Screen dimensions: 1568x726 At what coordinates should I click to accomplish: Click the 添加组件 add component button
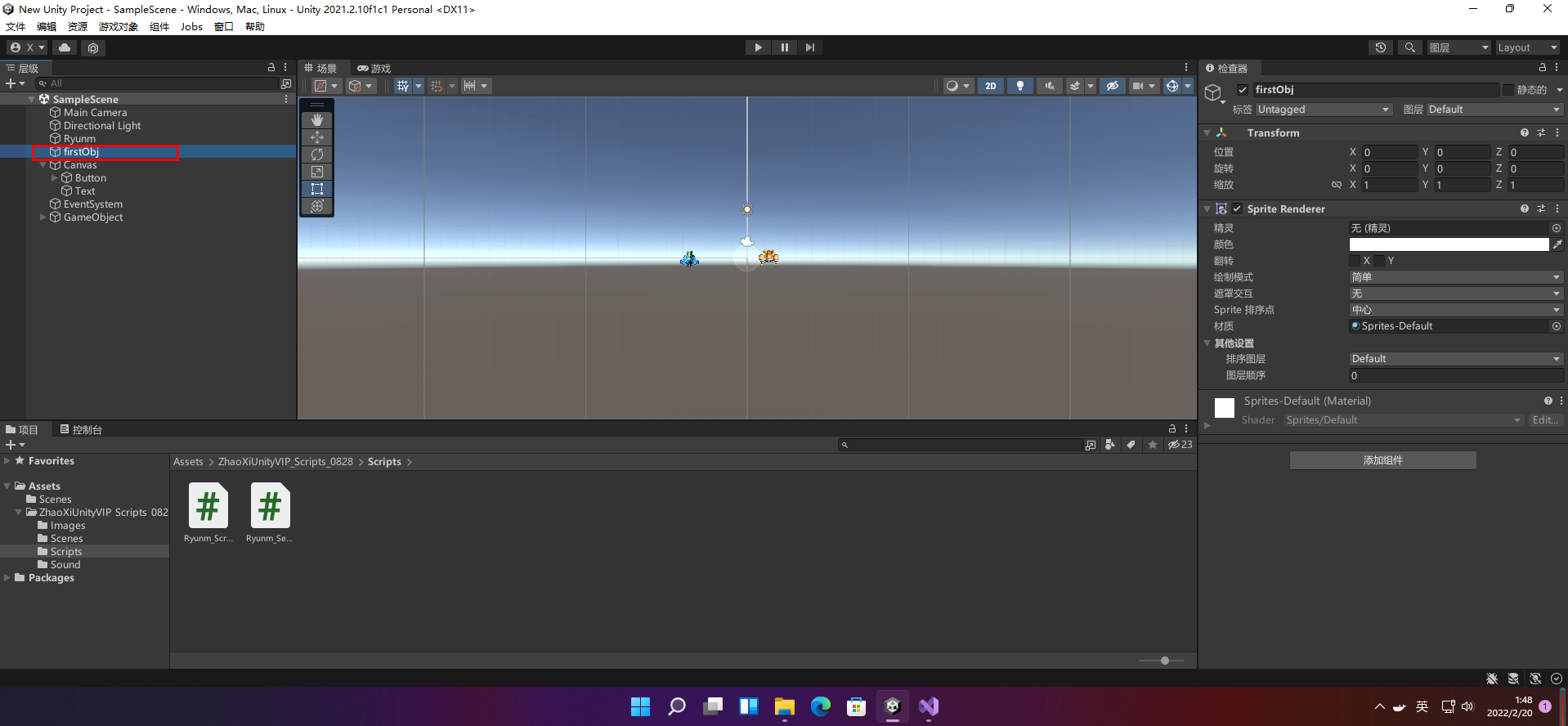point(1383,460)
